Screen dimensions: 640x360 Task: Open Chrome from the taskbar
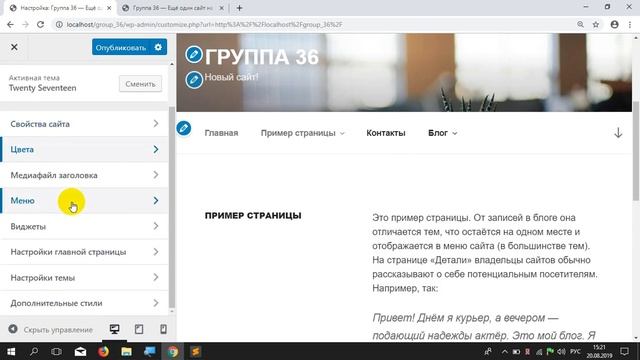[x=173, y=351]
